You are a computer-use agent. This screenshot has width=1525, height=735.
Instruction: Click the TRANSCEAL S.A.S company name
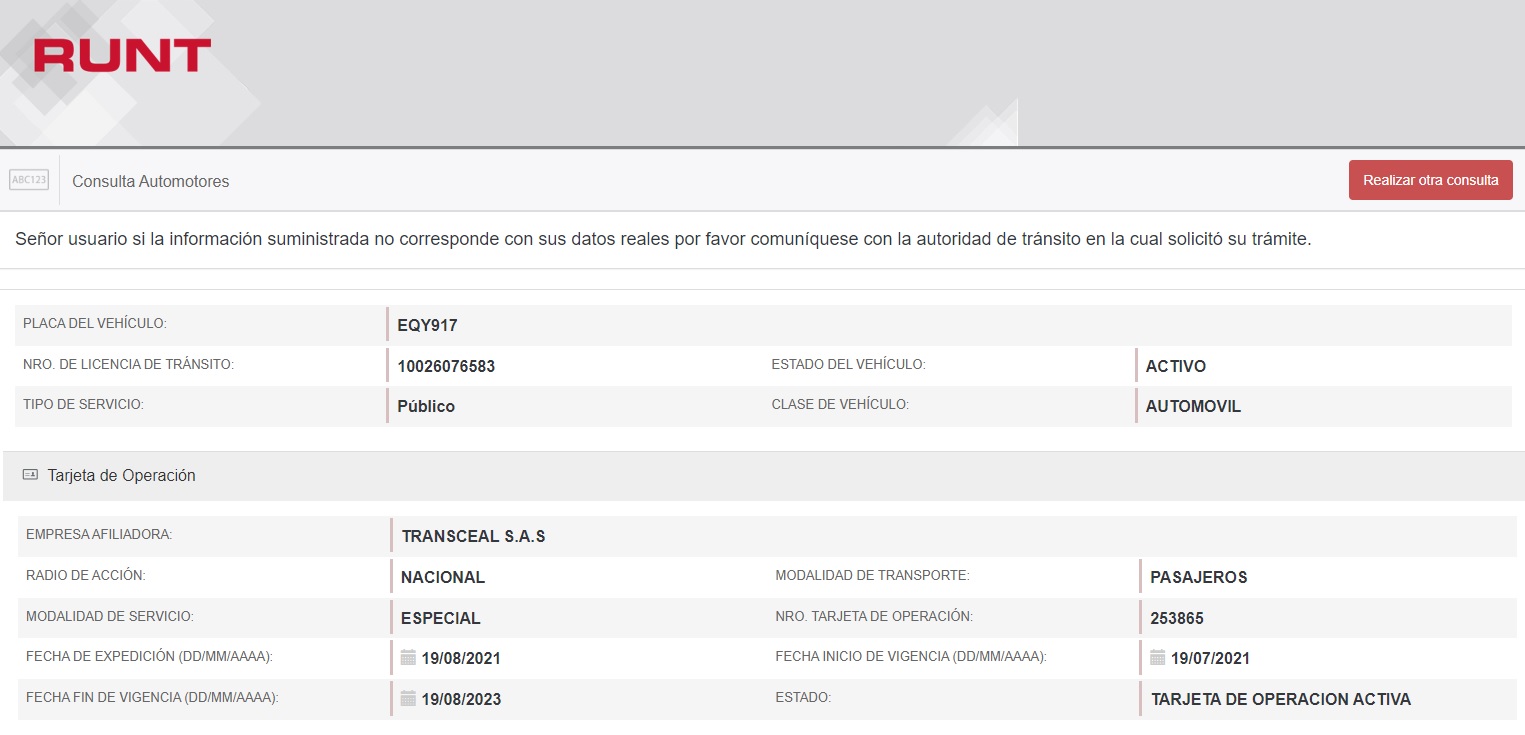pyautogui.click(x=473, y=536)
